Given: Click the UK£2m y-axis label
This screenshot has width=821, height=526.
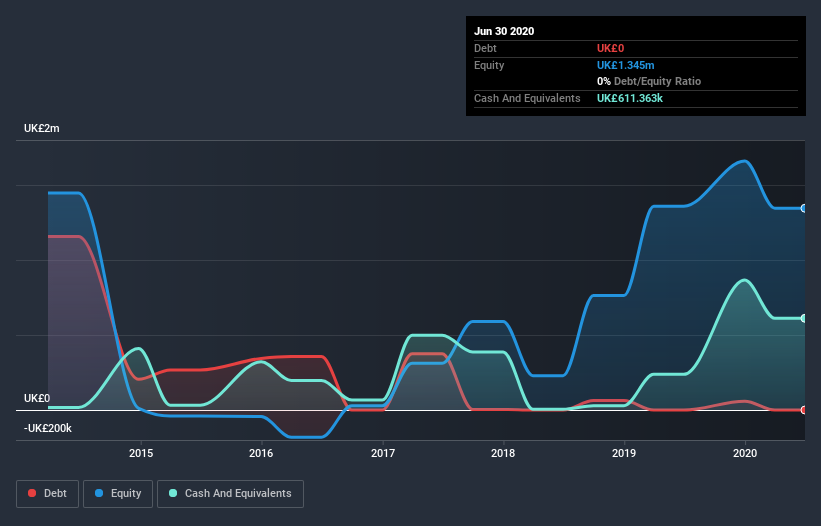Looking at the screenshot, I should (41, 129).
